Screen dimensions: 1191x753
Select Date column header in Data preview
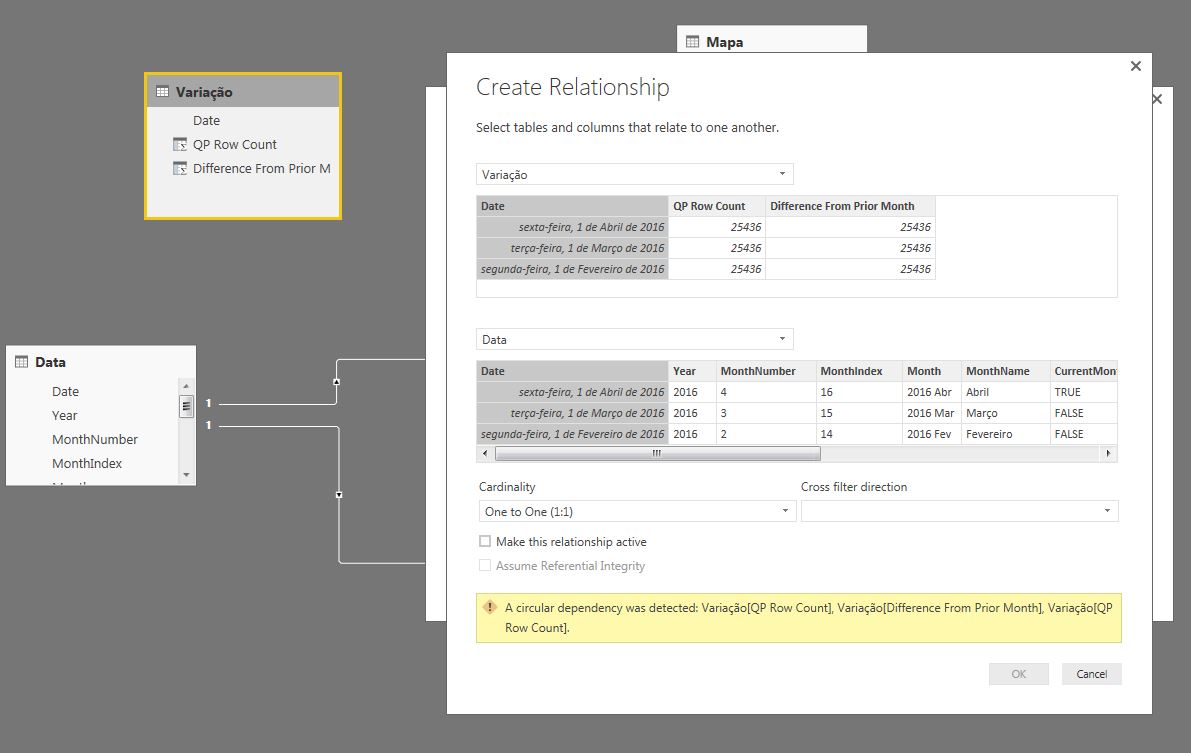pyautogui.click(x=572, y=371)
